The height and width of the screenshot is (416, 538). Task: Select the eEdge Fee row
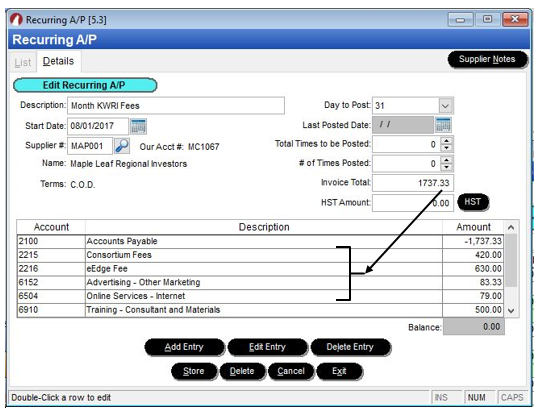[x=260, y=269]
